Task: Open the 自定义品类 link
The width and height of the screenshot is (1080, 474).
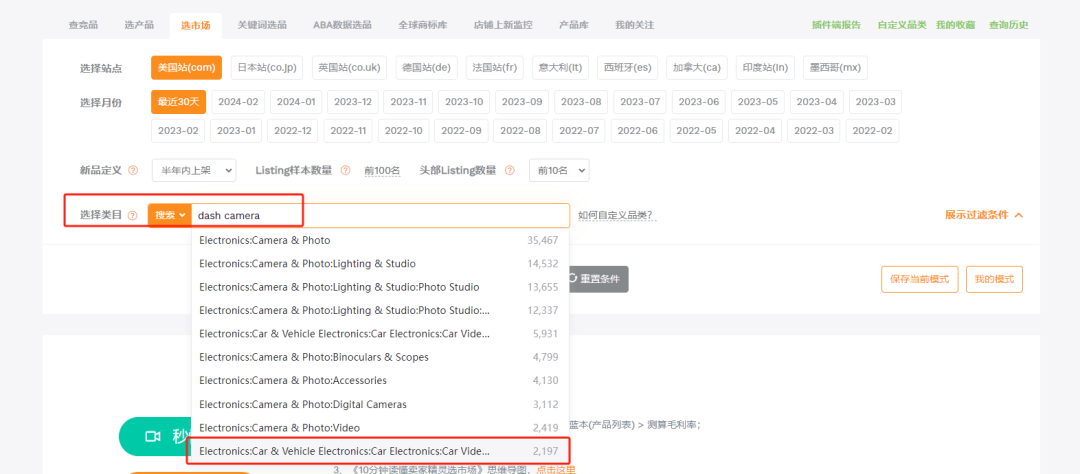Action: coord(902,25)
